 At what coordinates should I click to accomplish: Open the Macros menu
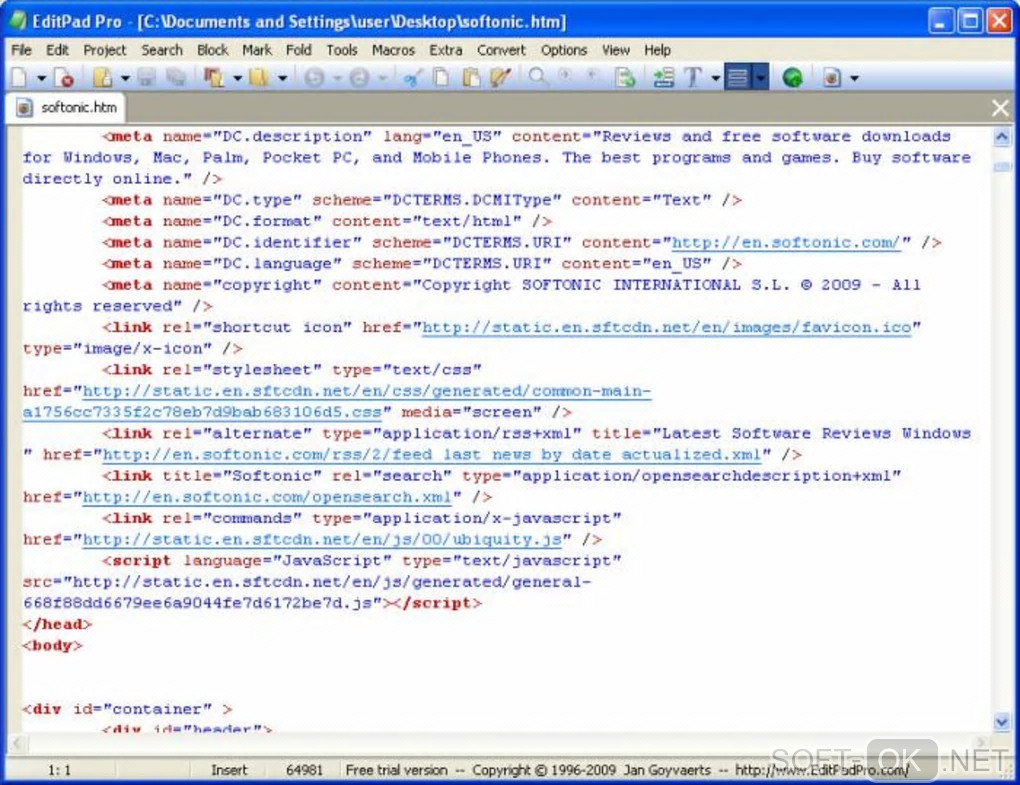tap(393, 50)
